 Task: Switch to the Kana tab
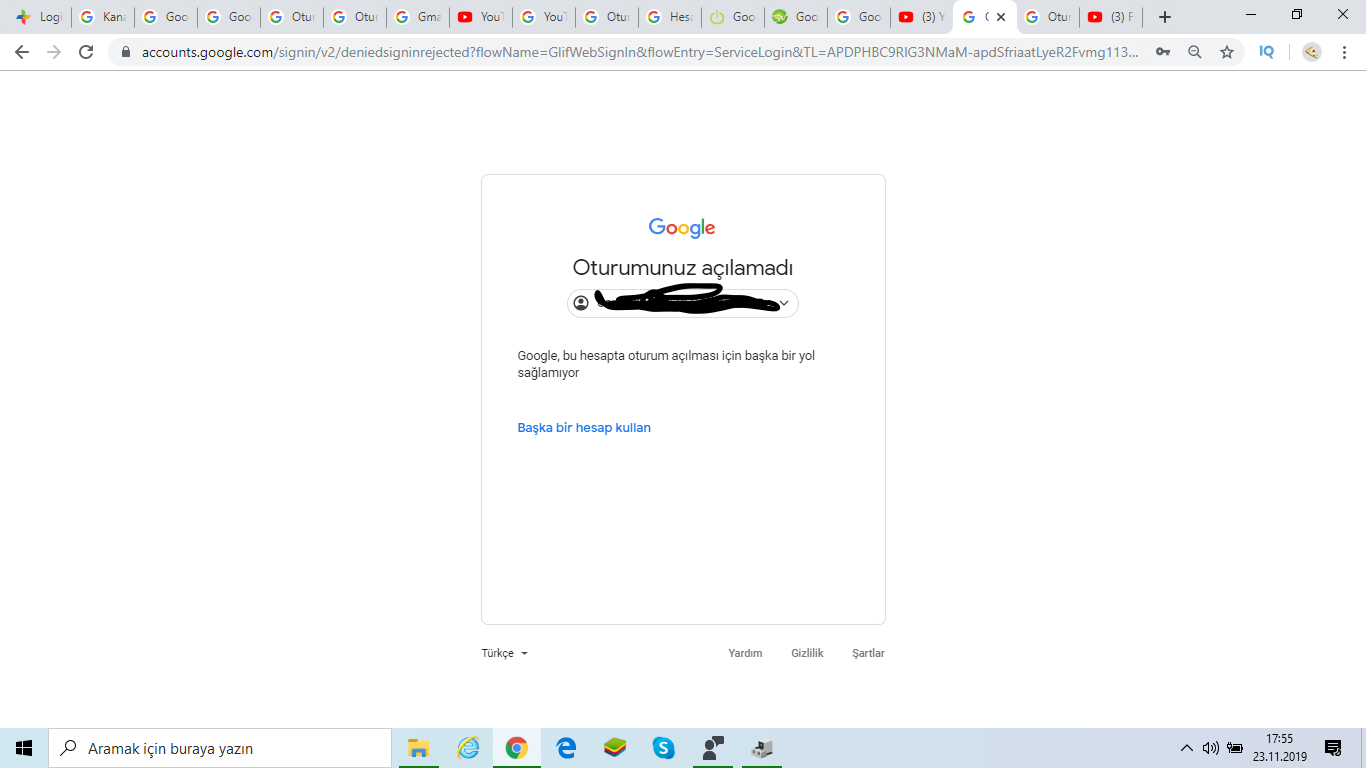click(103, 17)
